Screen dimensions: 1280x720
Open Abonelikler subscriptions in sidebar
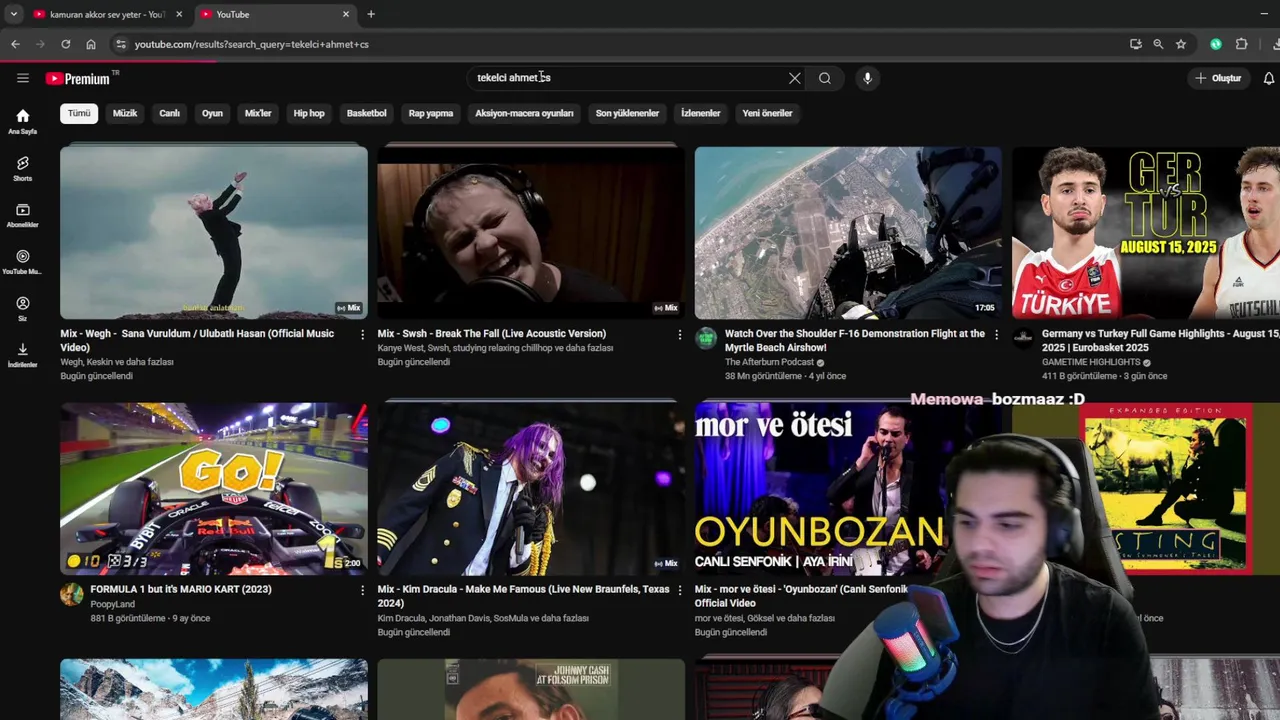[22, 215]
